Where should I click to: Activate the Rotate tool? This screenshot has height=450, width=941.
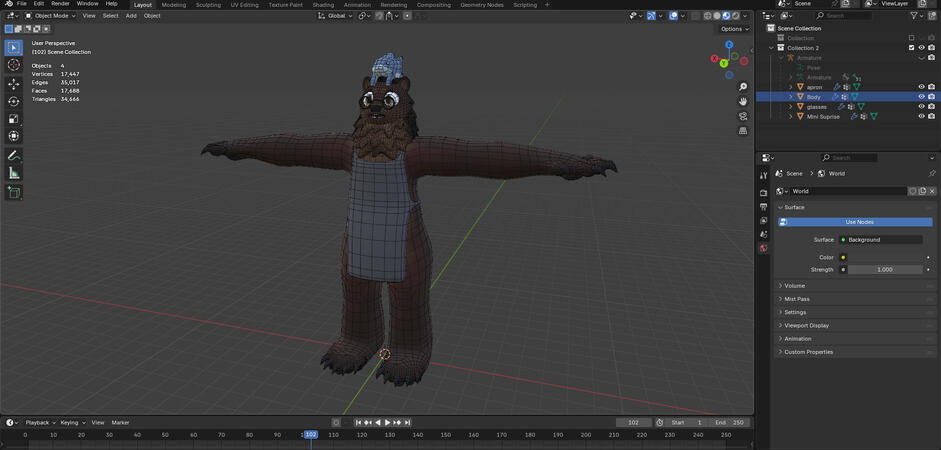(x=14, y=101)
